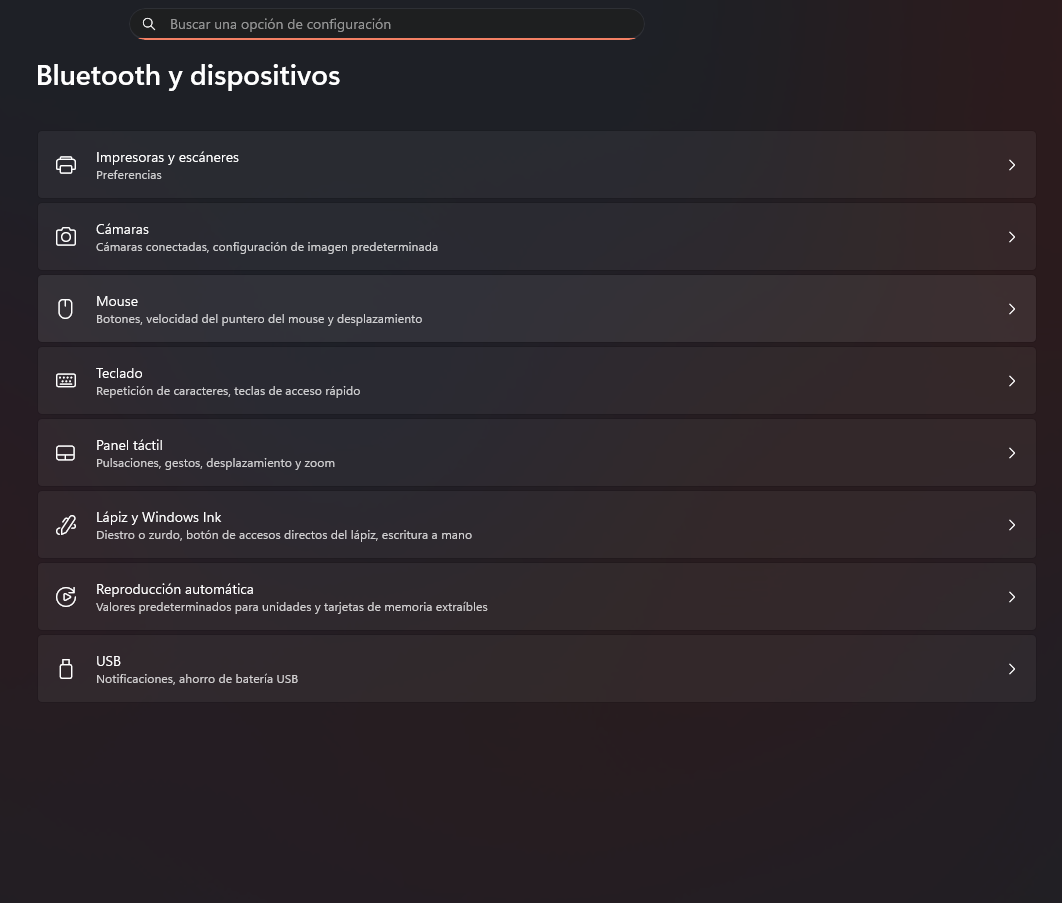
Task: Open the Reproducción automática title label
Action: pos(175,589)
